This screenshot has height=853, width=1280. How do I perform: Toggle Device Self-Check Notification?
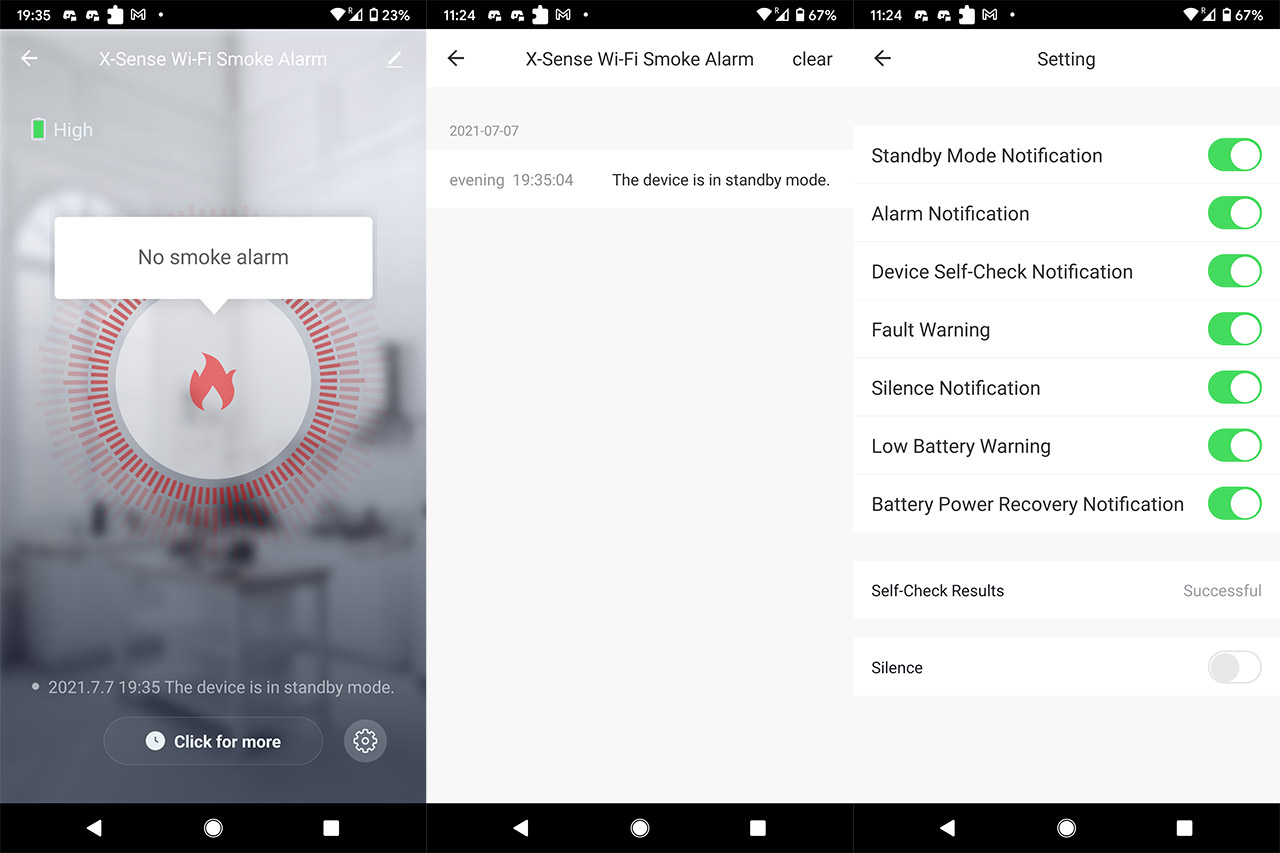point(1235,271)
